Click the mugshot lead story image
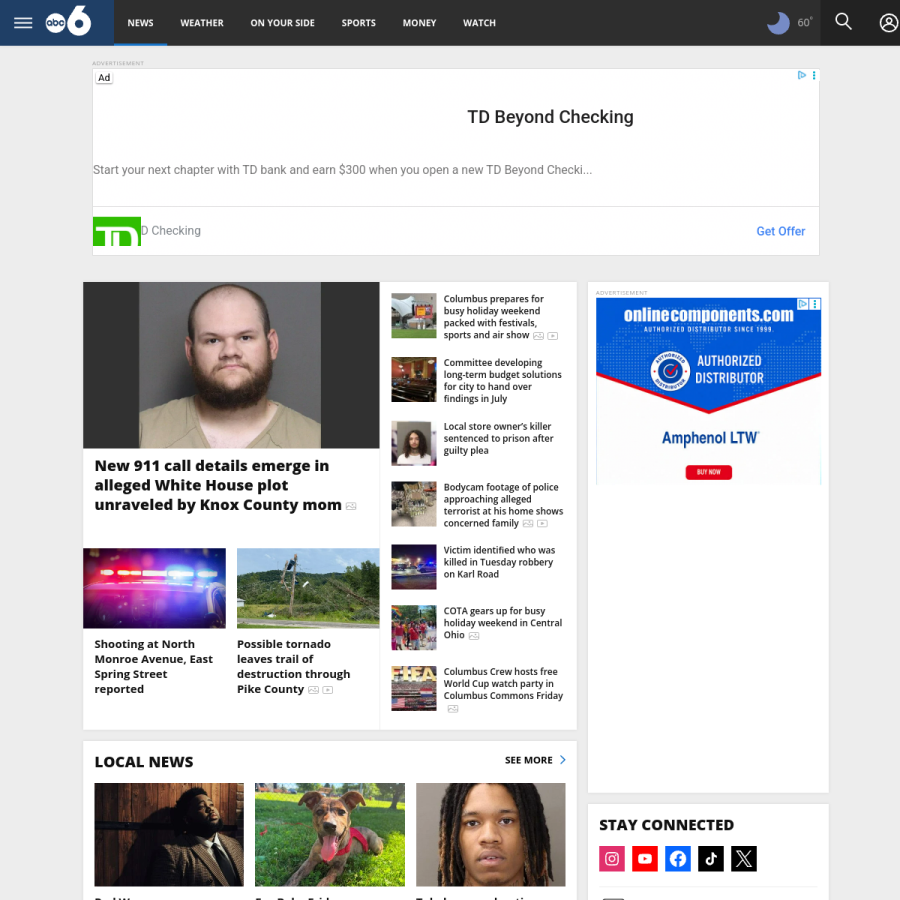 pyautogui.click(x=231, y=365)
